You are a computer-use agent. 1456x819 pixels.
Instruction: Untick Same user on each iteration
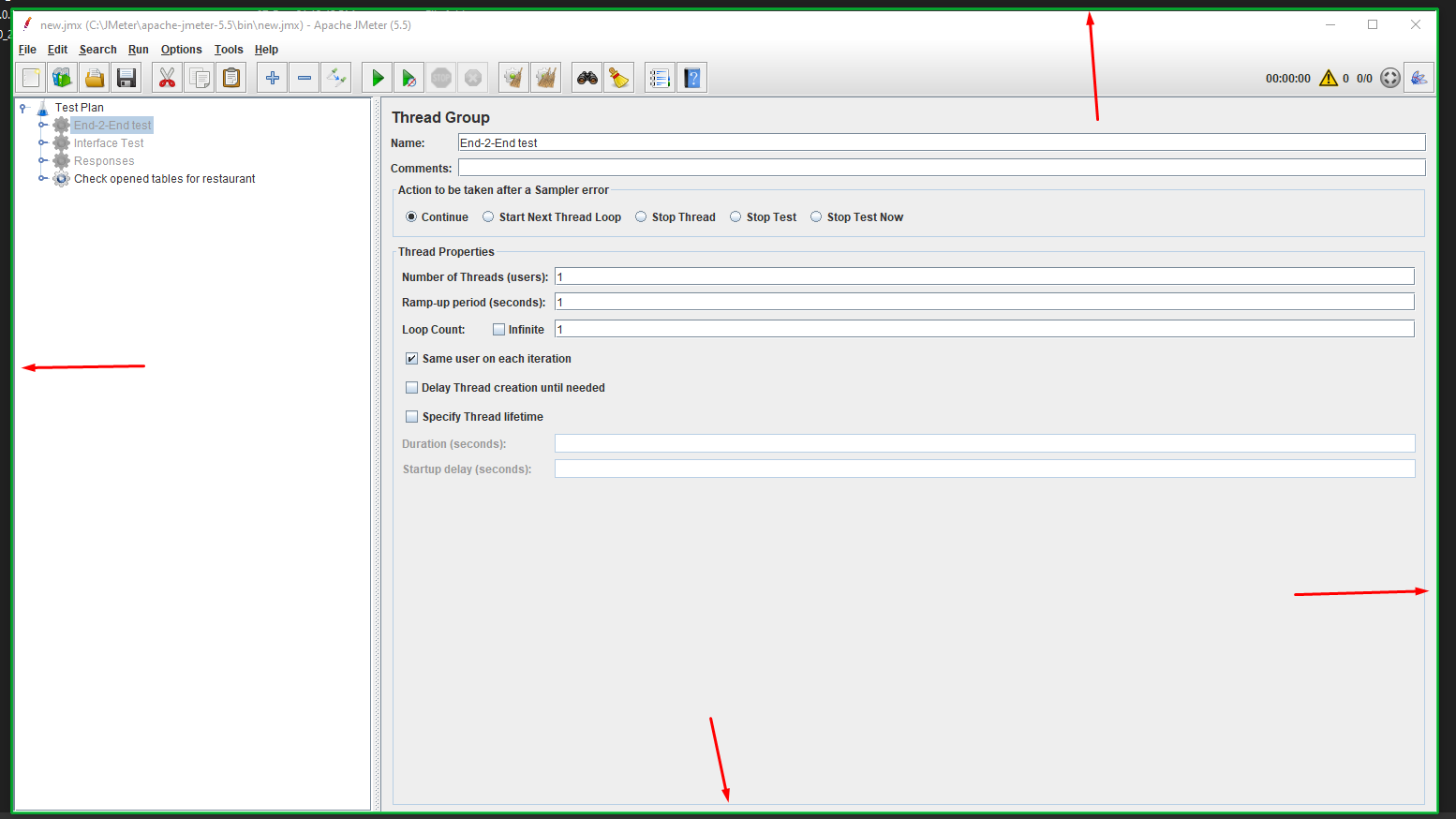(411, 359)
